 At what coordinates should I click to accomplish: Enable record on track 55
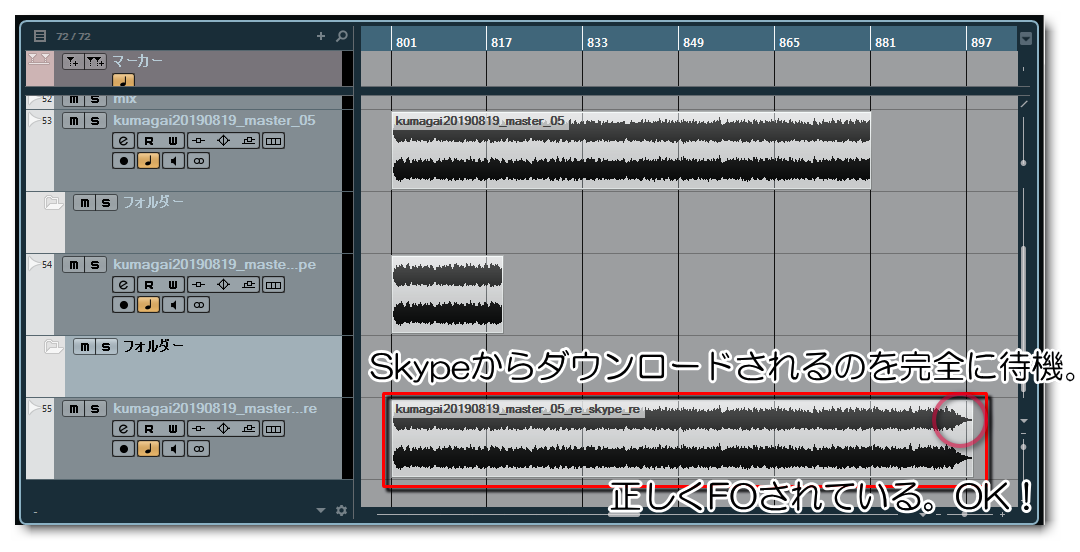[123, 449]
